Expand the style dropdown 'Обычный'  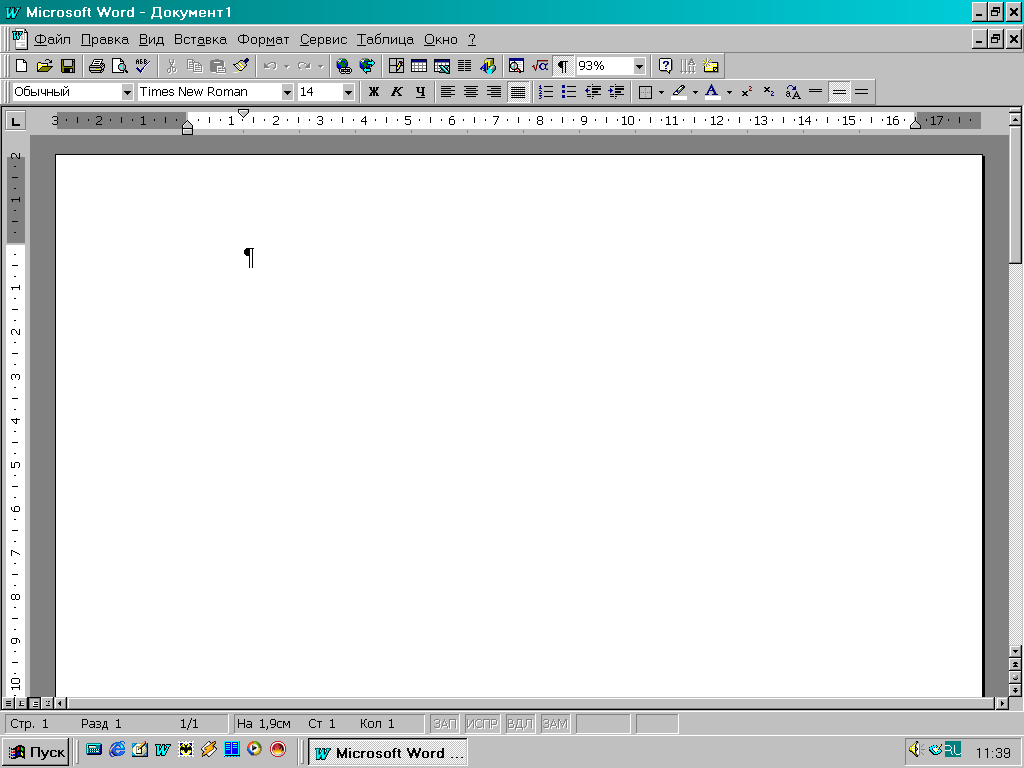tap(127, 92)
